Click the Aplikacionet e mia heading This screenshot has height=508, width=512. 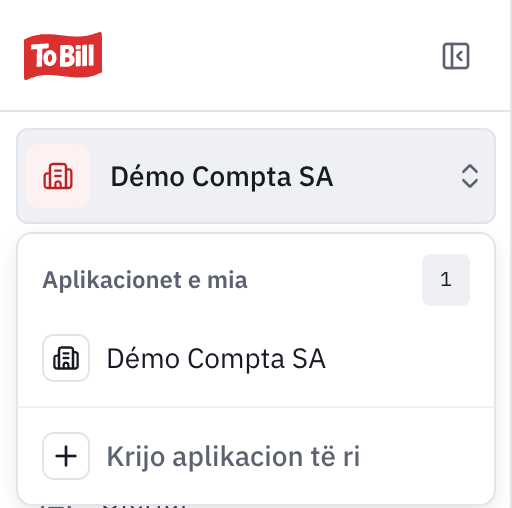pos(145,280)
